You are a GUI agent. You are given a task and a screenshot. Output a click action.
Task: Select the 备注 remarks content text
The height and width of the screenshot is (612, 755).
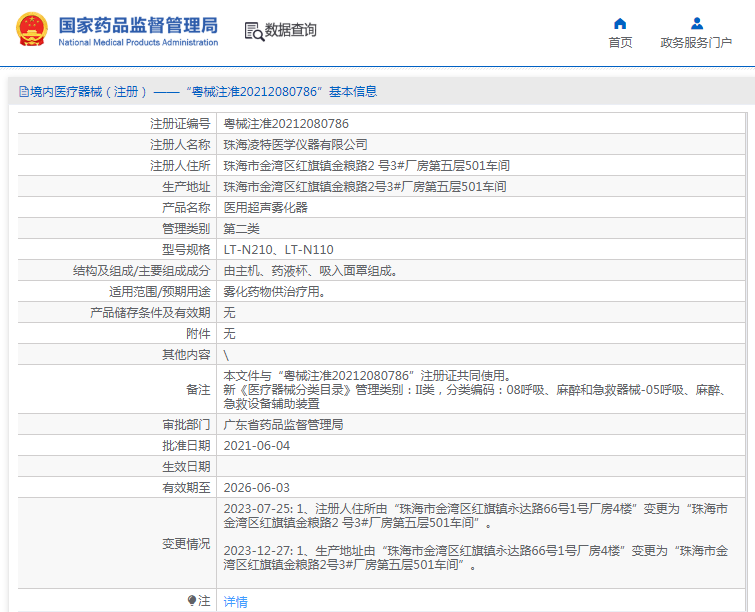[x=476, y=390]
